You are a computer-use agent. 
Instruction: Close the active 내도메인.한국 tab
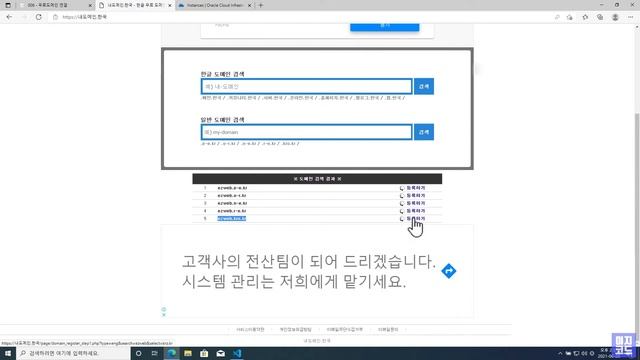(170, 5)
